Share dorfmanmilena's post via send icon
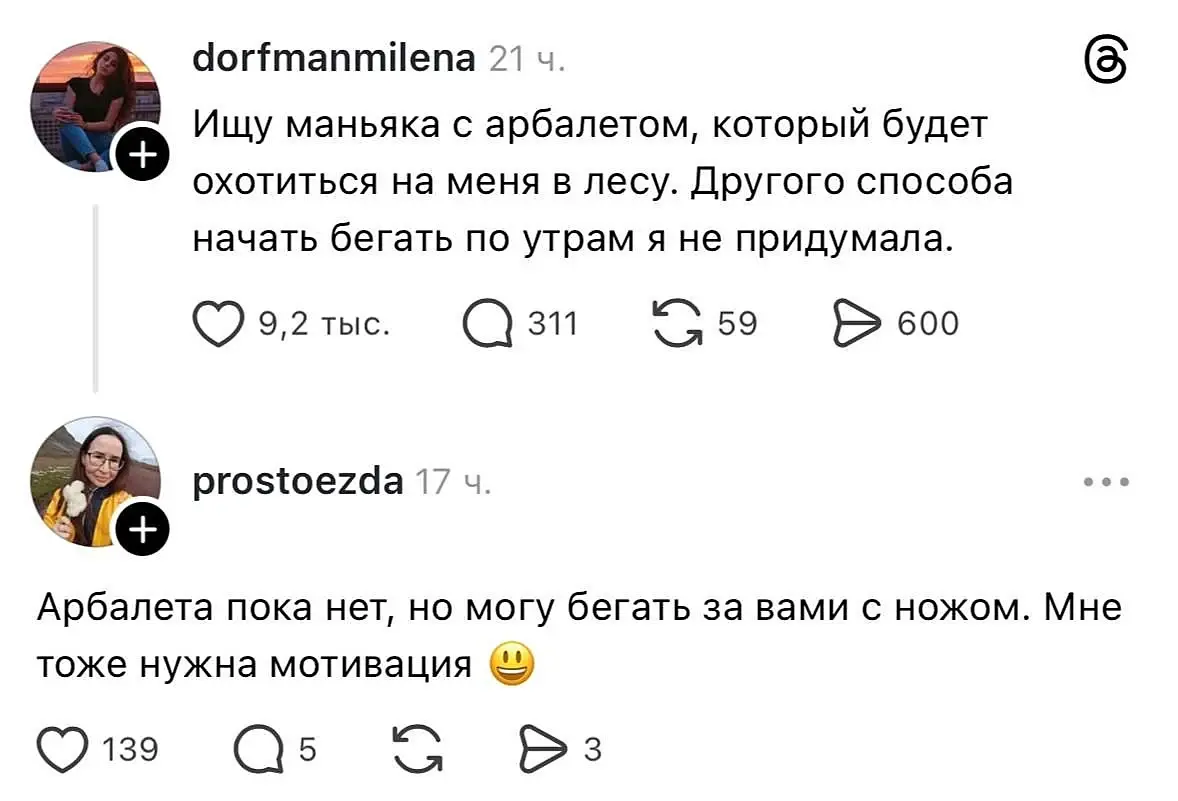The width and height of the screenshot is (1178, 801). [x=856, y=323]
